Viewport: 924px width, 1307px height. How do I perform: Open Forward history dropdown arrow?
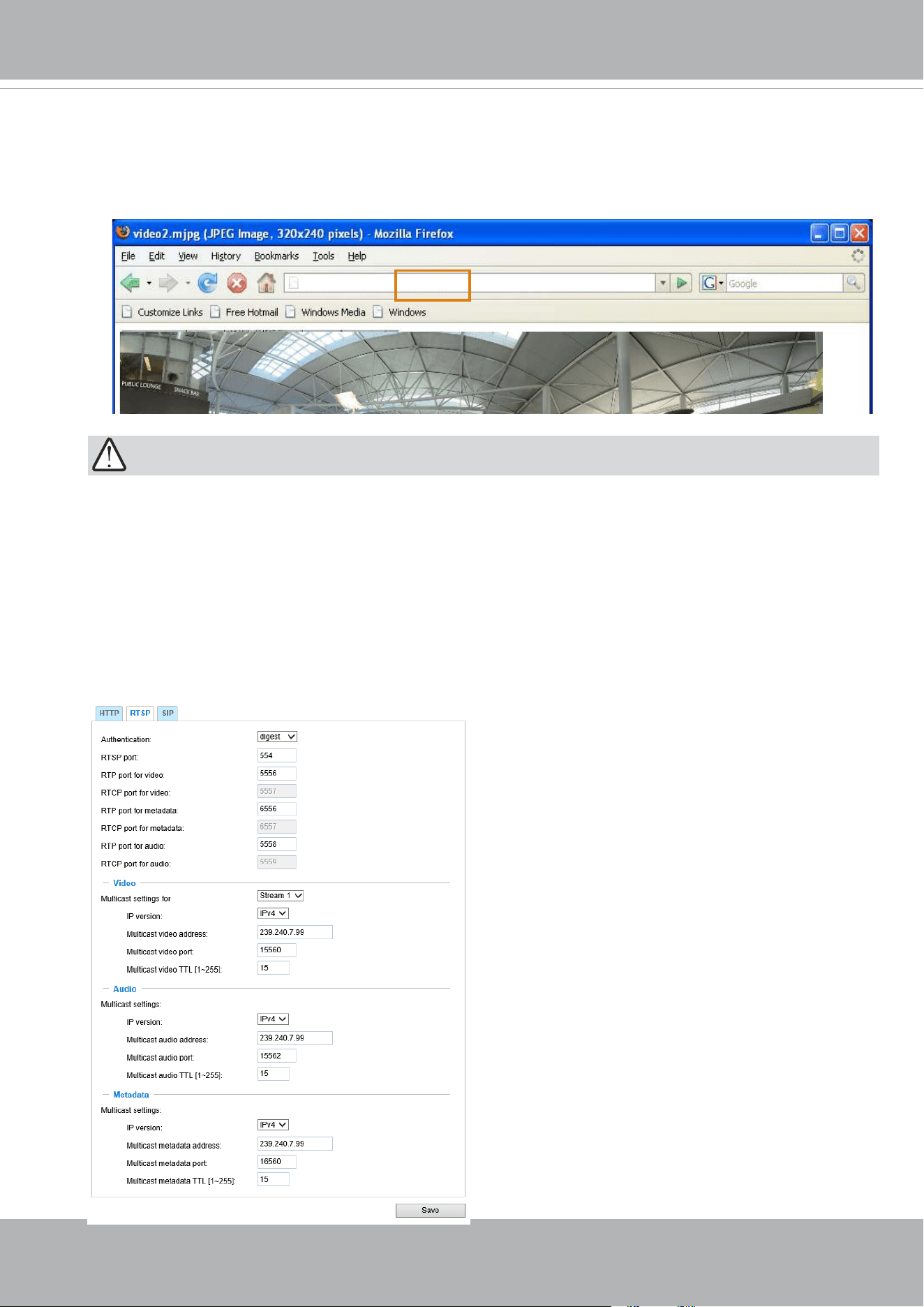(x=188, y=283)
